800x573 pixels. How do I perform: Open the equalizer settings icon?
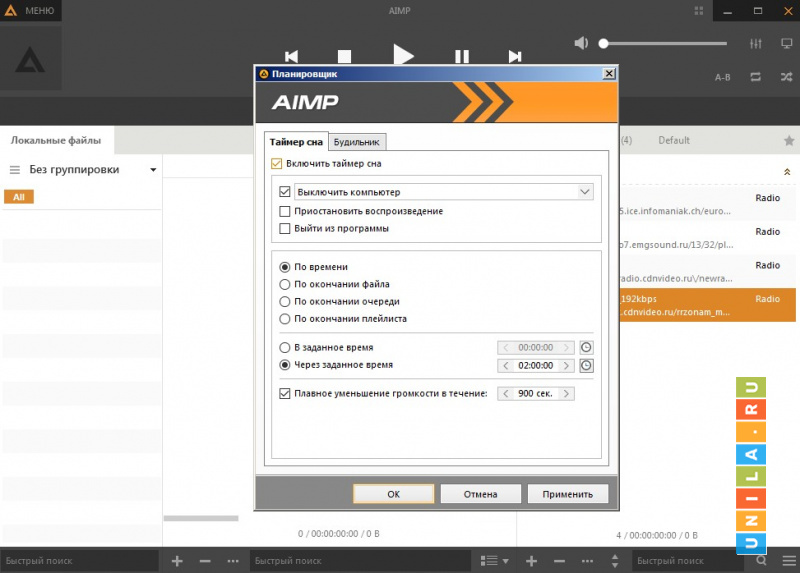point(755,44)
